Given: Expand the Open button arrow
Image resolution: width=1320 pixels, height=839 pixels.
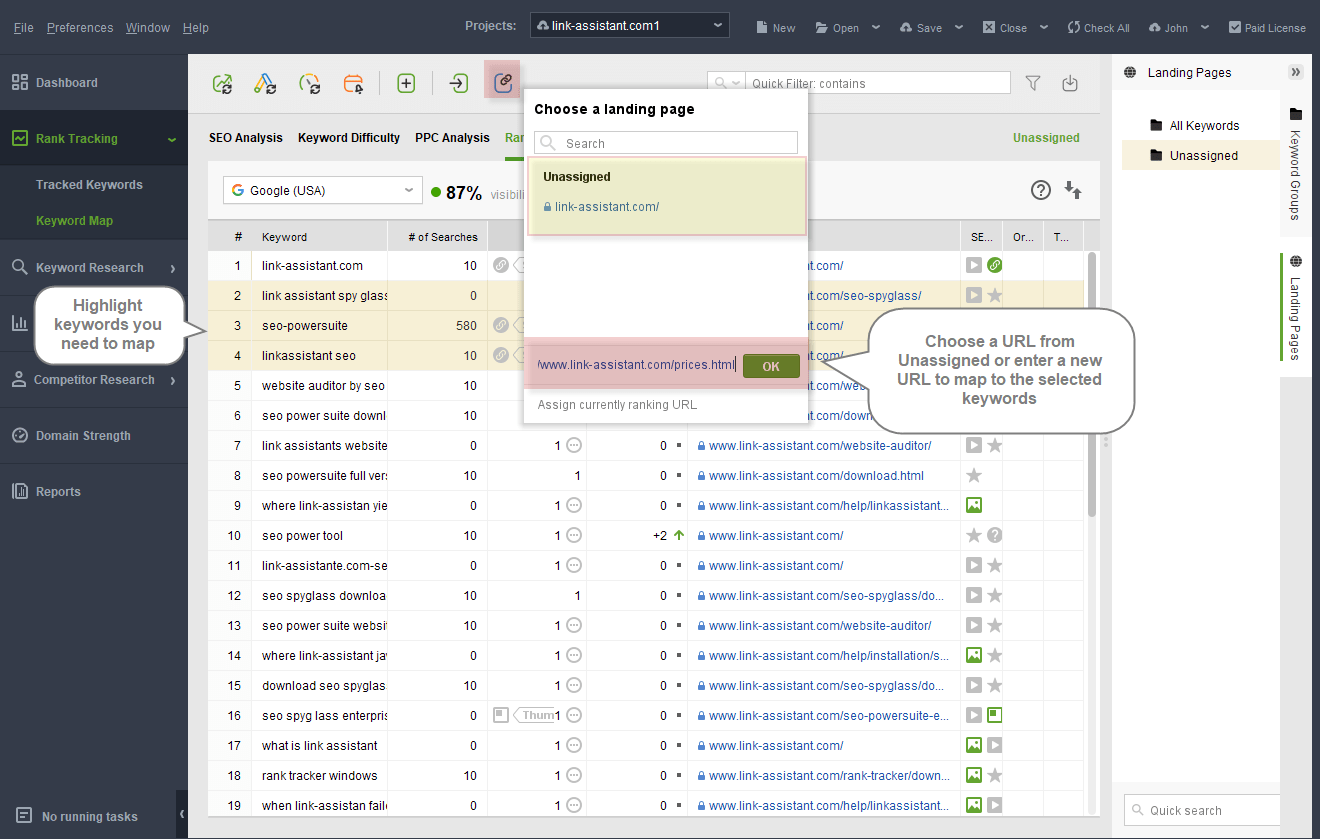Looking at the screenshot, I should pyautogui.click(x=876, y=28).
